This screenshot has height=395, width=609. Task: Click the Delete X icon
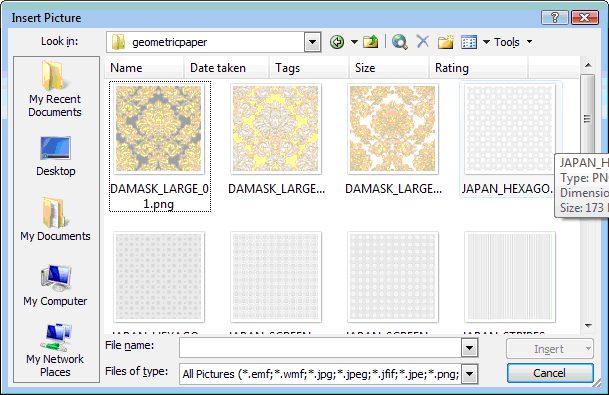[423, 41]
